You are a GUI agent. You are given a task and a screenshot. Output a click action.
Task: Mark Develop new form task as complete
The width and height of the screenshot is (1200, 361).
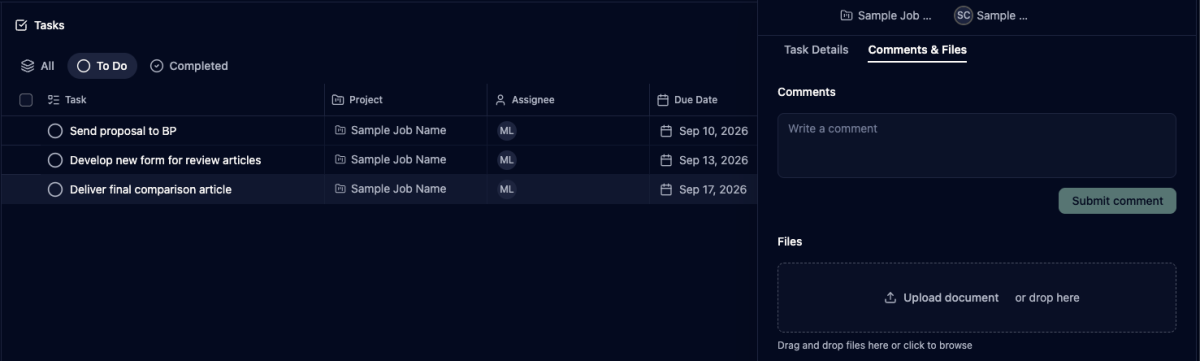55,160
